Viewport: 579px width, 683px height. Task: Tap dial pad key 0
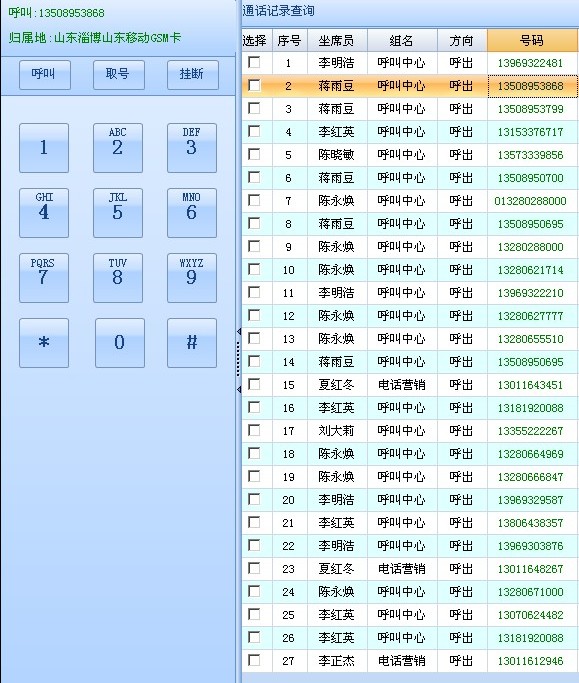tap(120, 343)
